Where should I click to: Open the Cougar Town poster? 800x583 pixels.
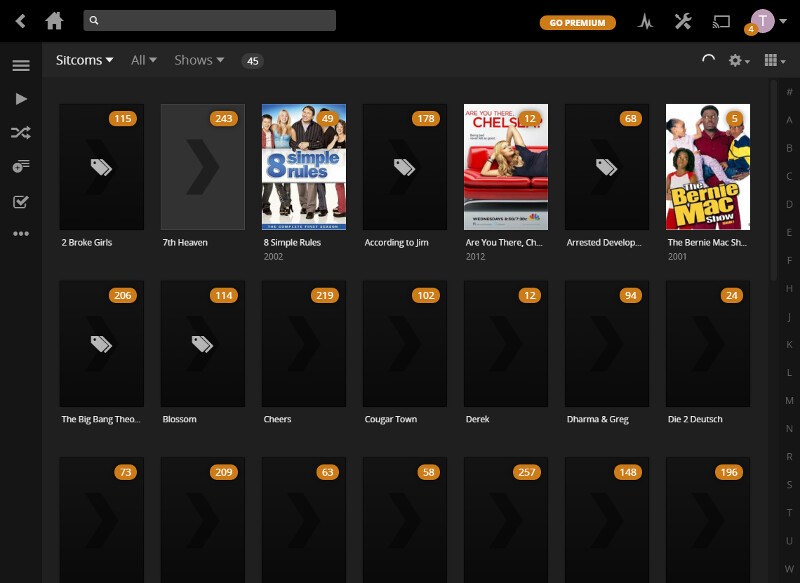pos(405,344)
